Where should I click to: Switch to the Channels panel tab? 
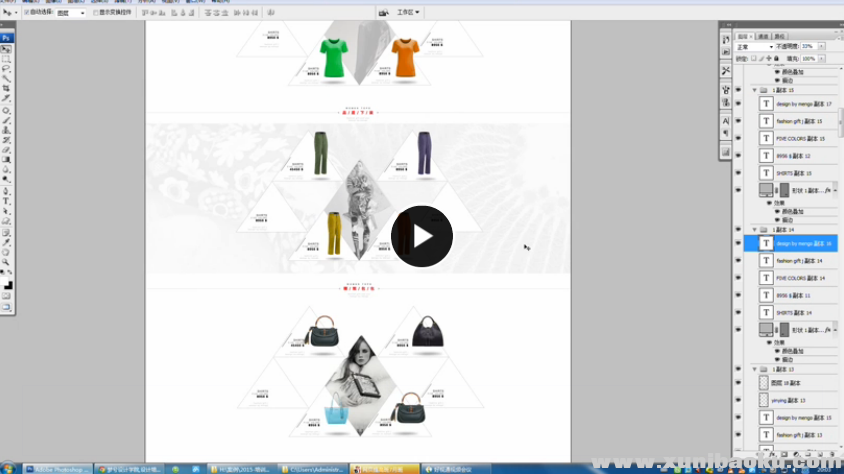coord(763,36)
